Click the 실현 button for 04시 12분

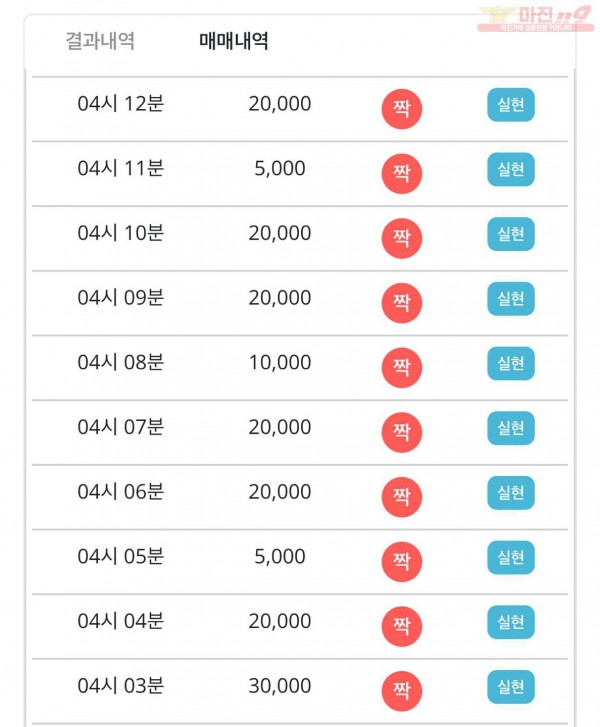click(511, 105)
